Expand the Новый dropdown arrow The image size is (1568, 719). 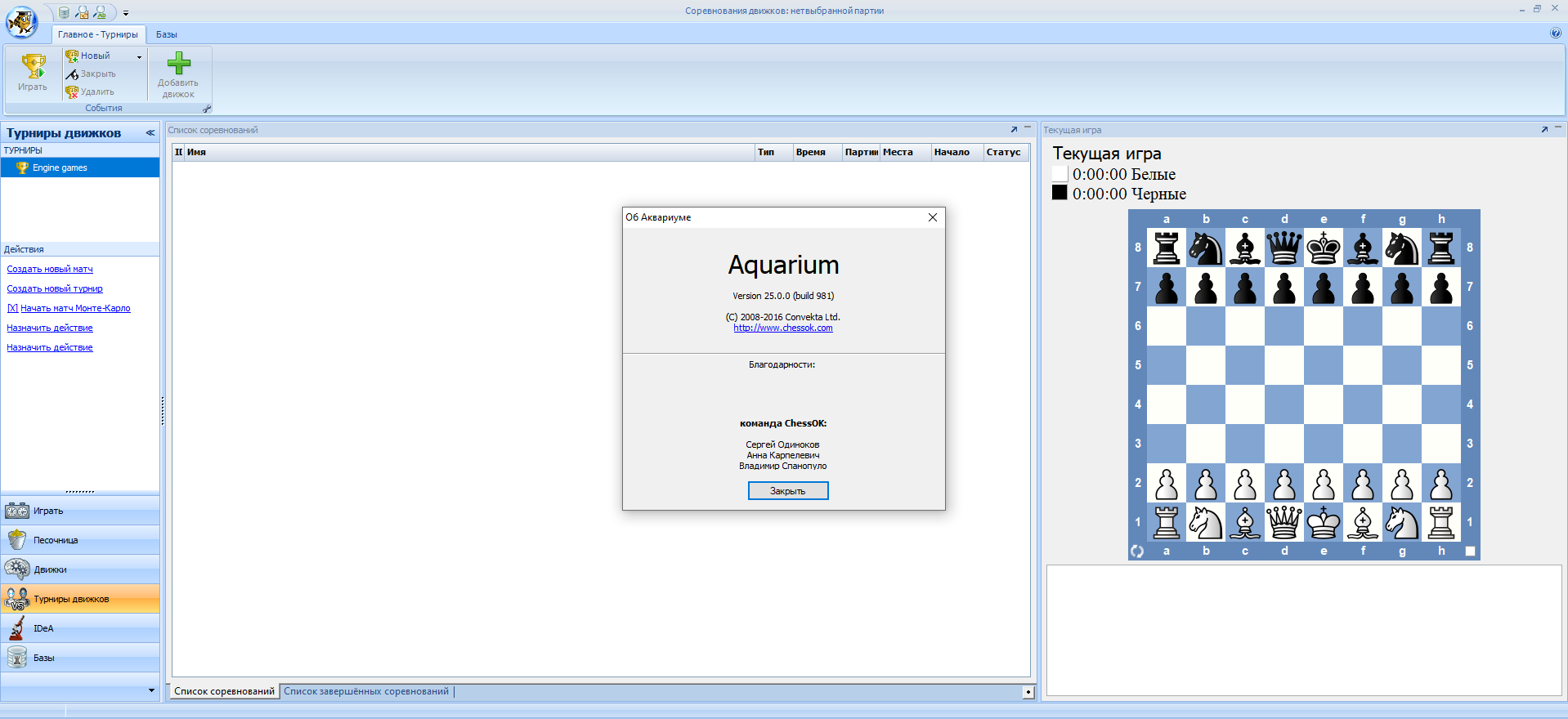(139, 56)
